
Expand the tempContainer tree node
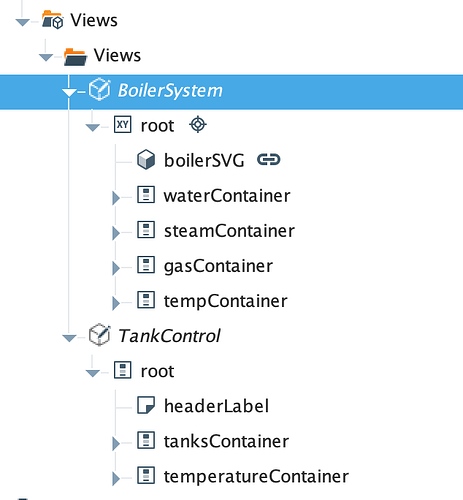point(116,303)
